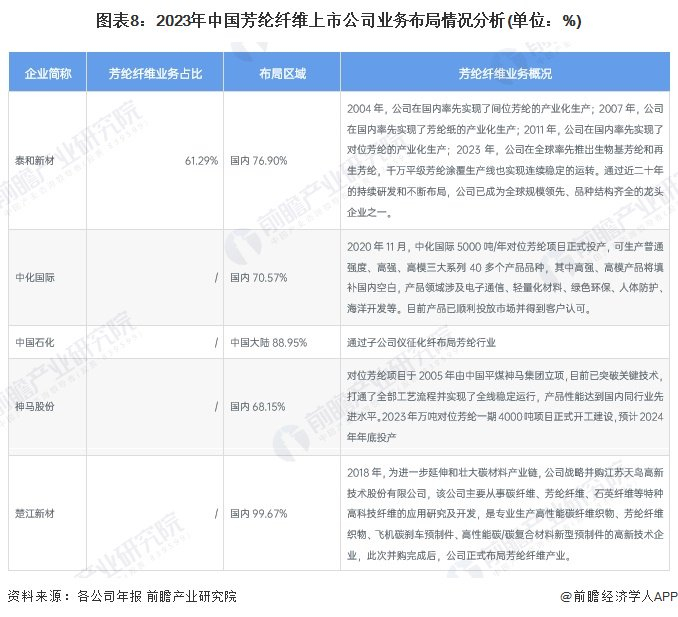678x617 pixels.
Task: Select the region cell '国内 68.15%'
Action: (x=258, y=406)
